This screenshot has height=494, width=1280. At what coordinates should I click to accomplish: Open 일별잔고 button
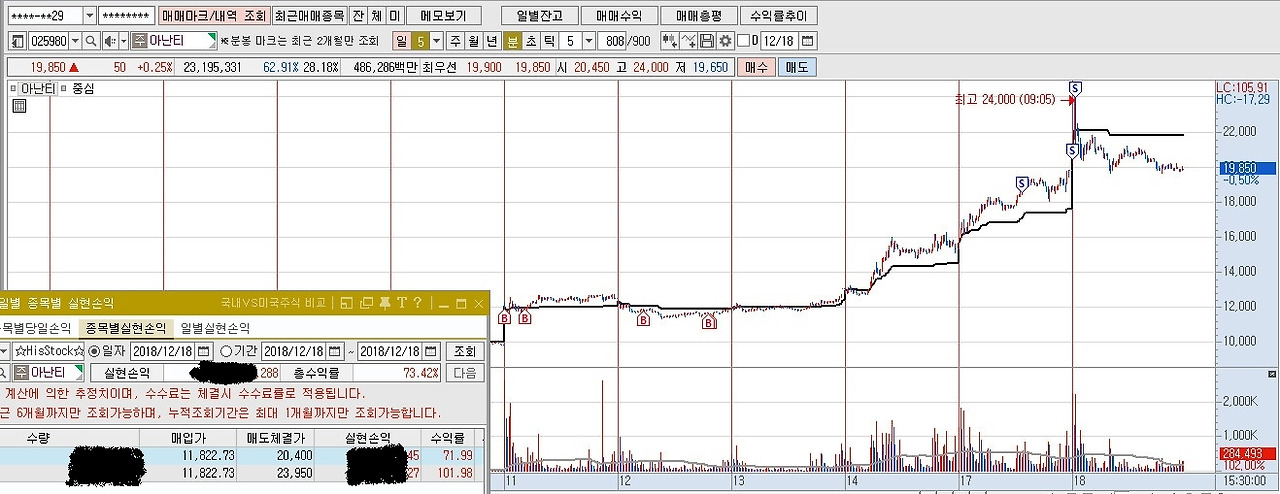[x=539, y=16]
